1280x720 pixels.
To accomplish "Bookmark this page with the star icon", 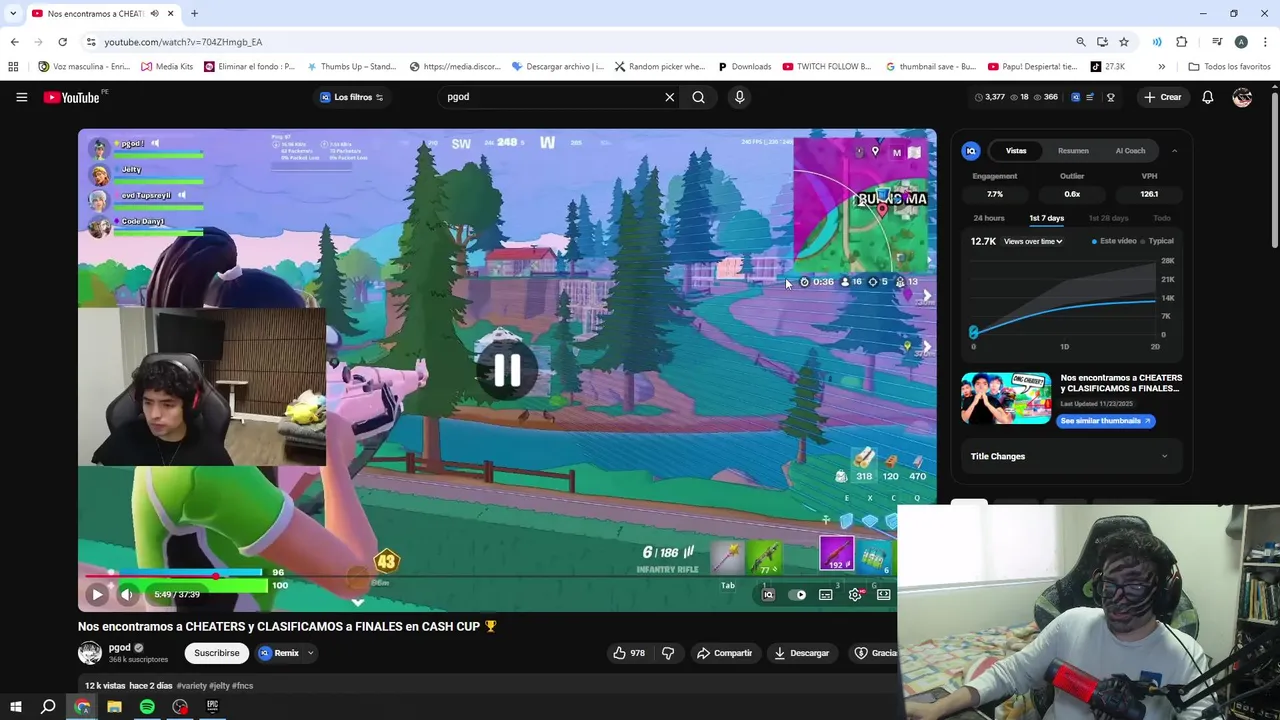I will 1124,42.
